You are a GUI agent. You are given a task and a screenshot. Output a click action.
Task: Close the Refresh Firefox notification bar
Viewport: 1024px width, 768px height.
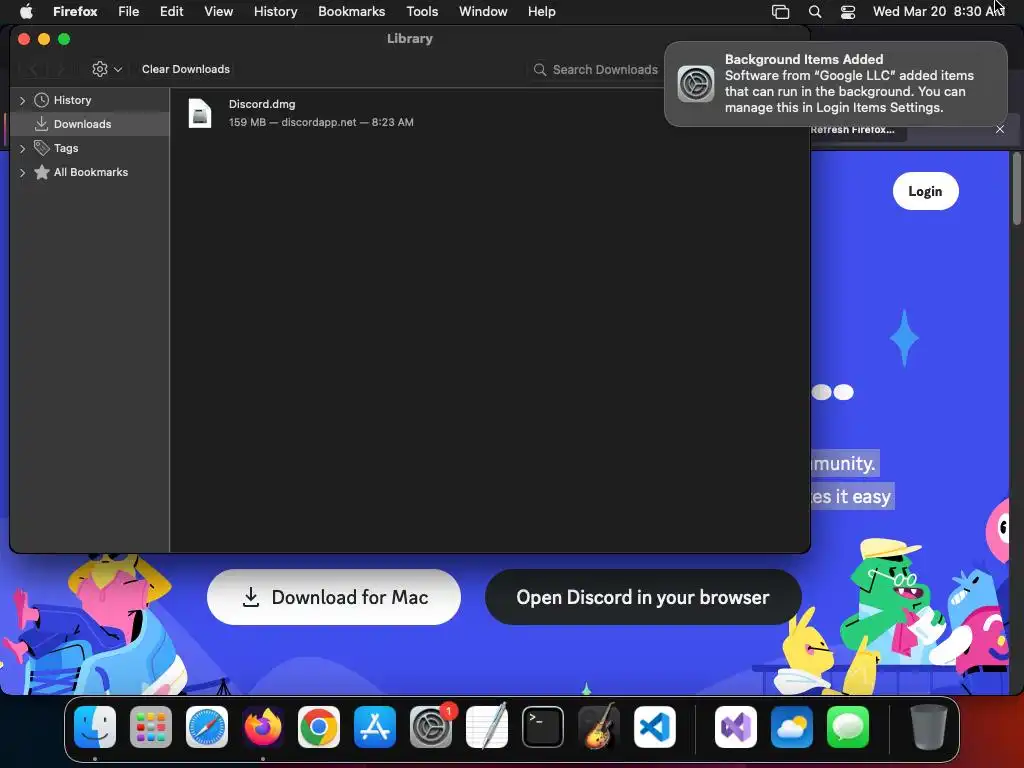999,129
